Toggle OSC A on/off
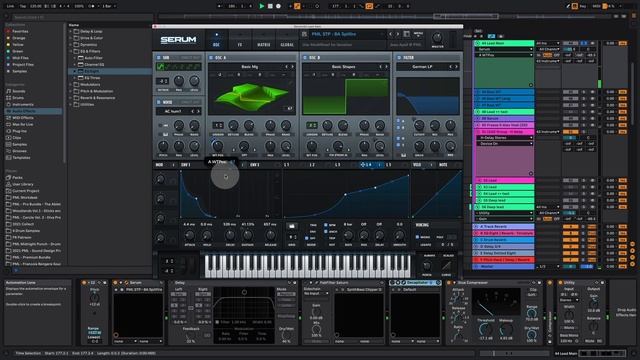The image size is (640, 360). coord(211,58)
